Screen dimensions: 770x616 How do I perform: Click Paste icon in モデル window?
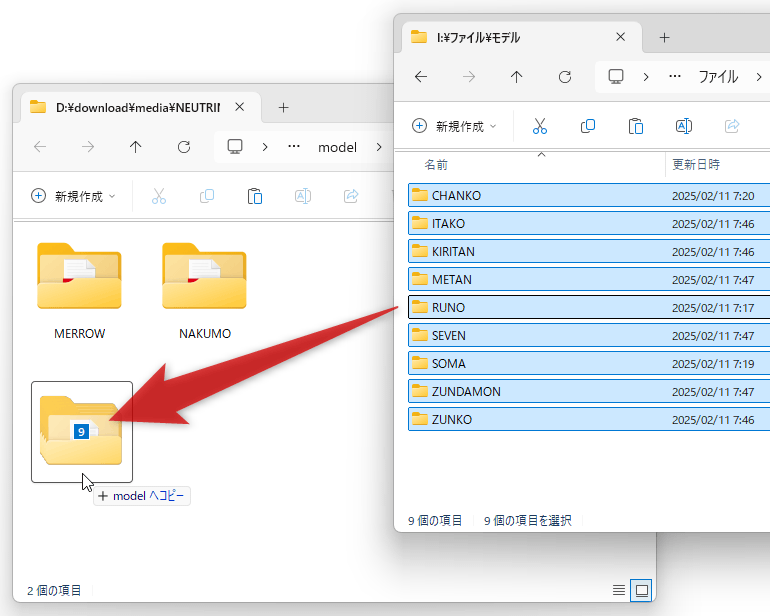pyautogui.click(x=636, y=126)
